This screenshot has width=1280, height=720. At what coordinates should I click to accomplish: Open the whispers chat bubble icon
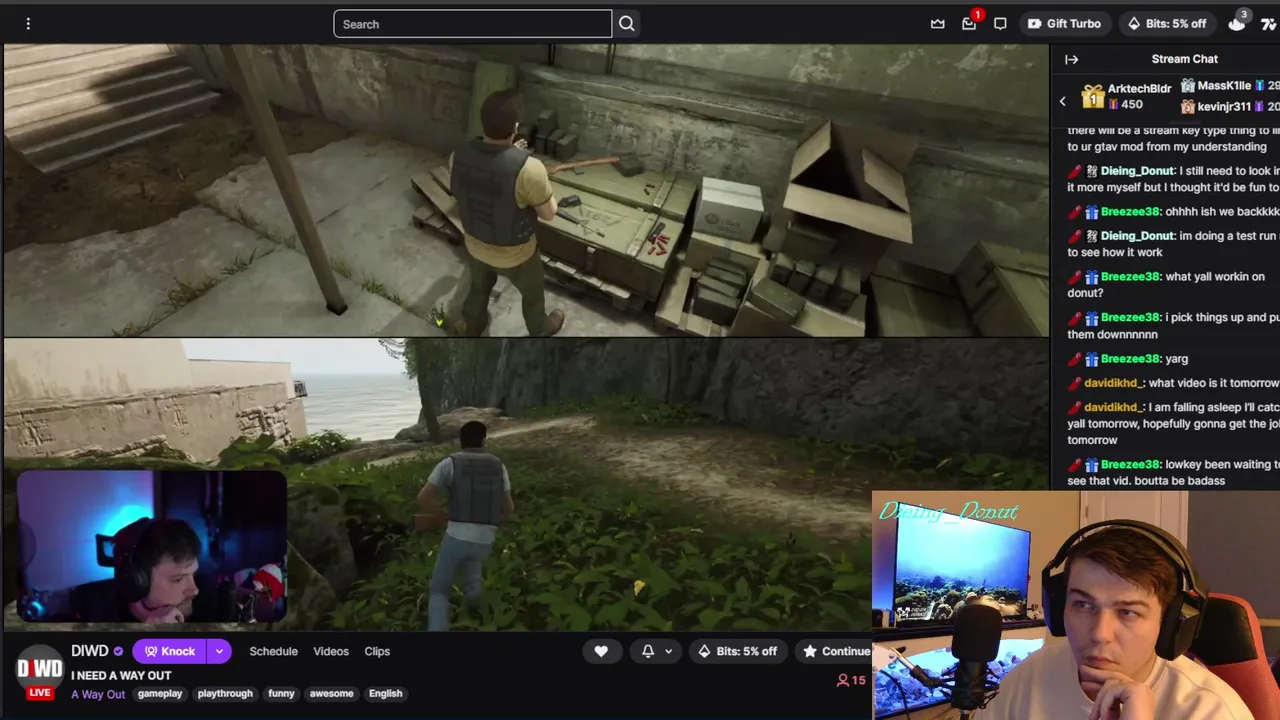tap(1000, 24)
